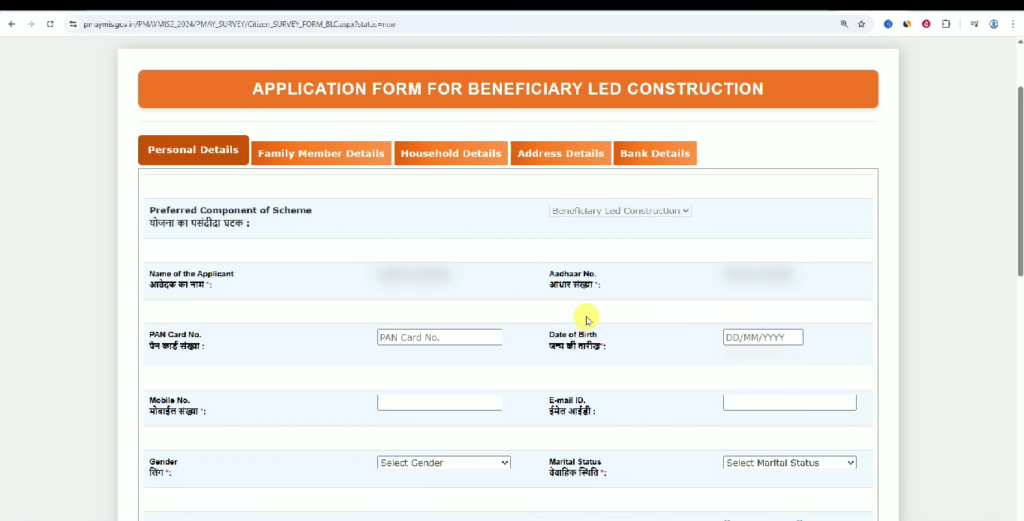
Task: Click 'Preferred Component of Scheme' label
Action: 231,210
